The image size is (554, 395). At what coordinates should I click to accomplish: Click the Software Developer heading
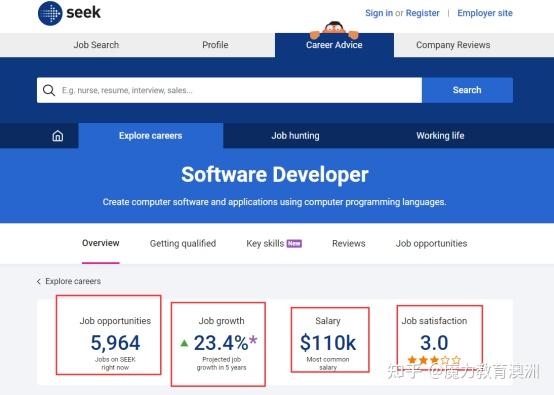[275, 175]
